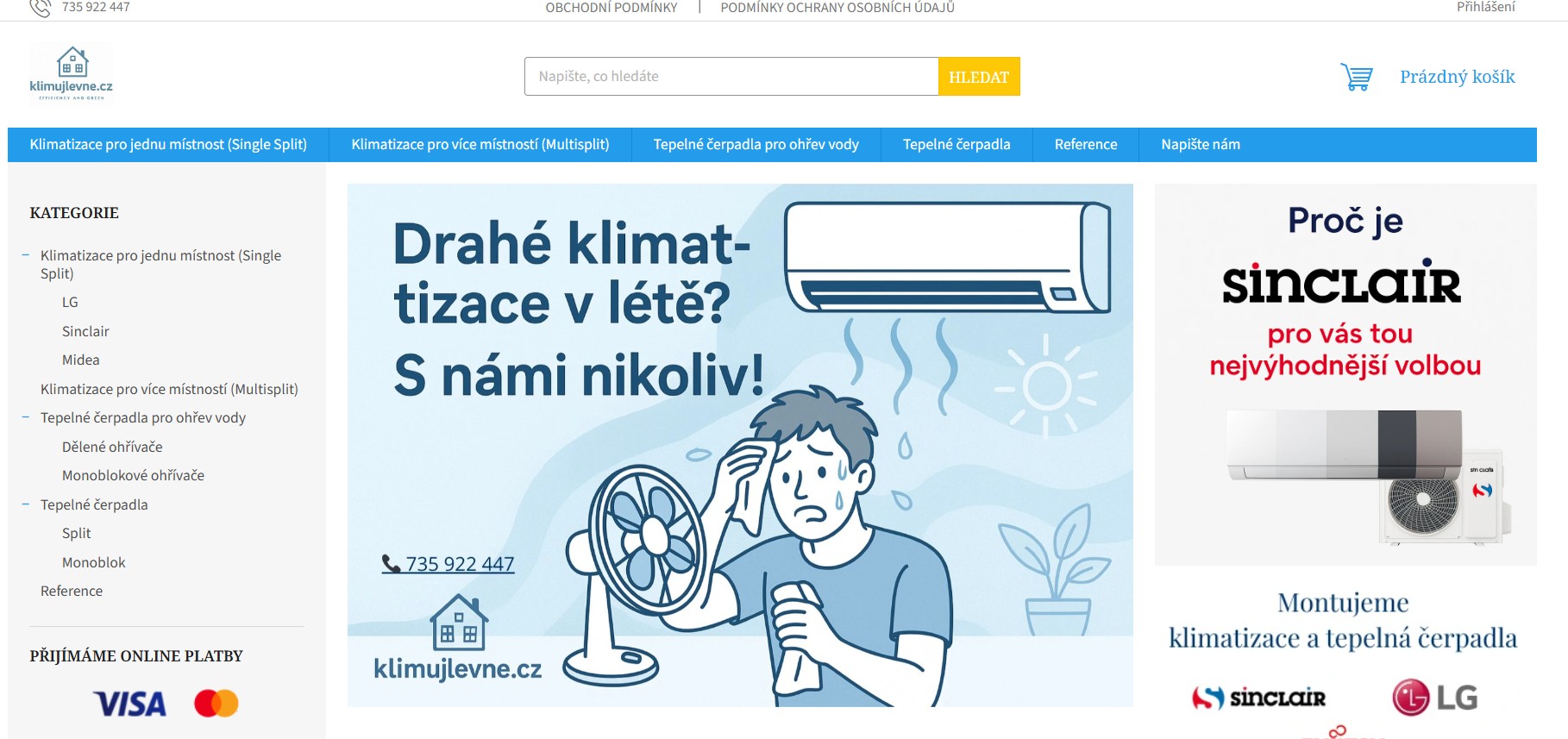Click the phone icon in top bar

pos(40,8)
